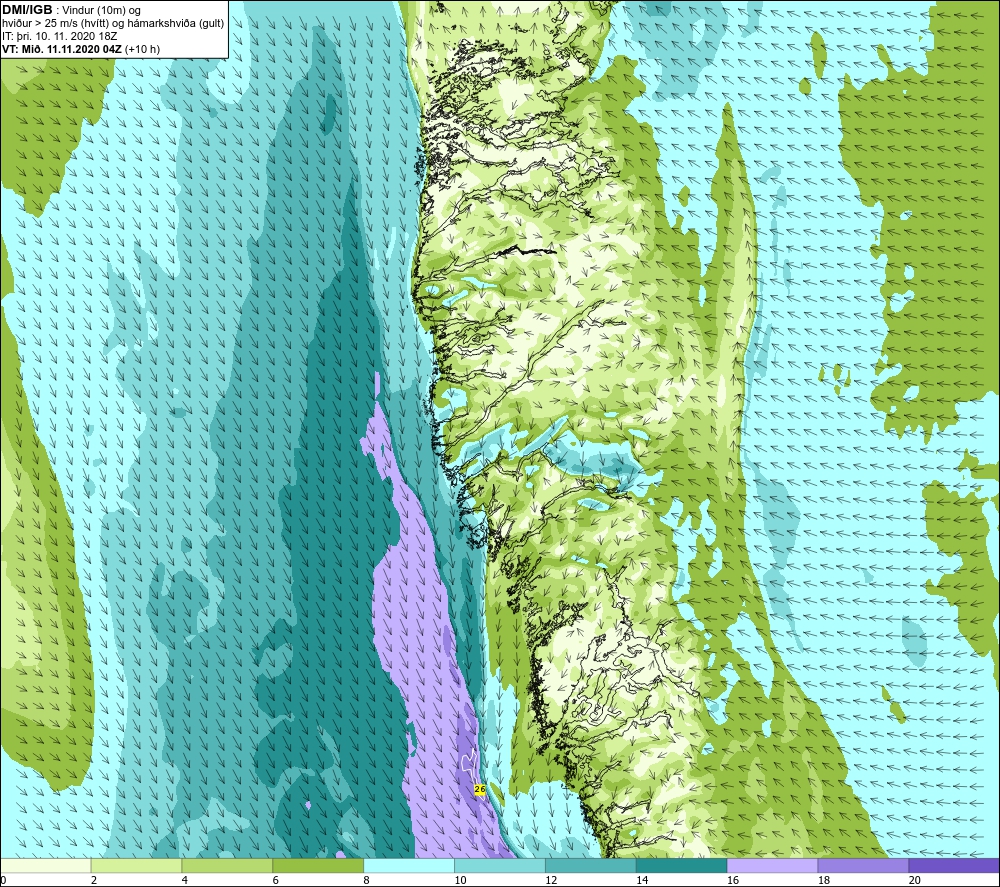The height and width of the screenshot is (887, 1000).
Task: Click the scale label '6'
Action: (276, 881)
